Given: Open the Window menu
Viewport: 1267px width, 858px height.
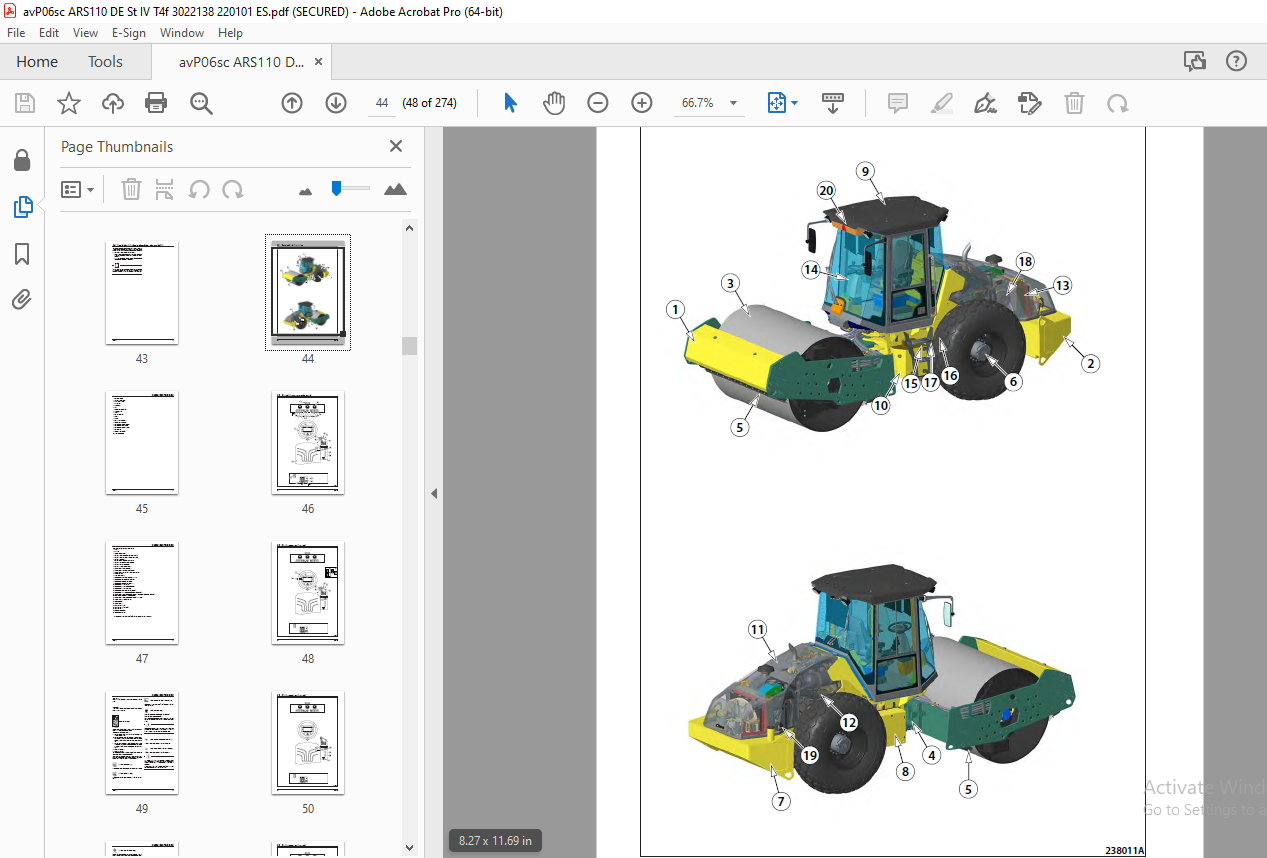Looking at the screenshot, I should (182, 33).
